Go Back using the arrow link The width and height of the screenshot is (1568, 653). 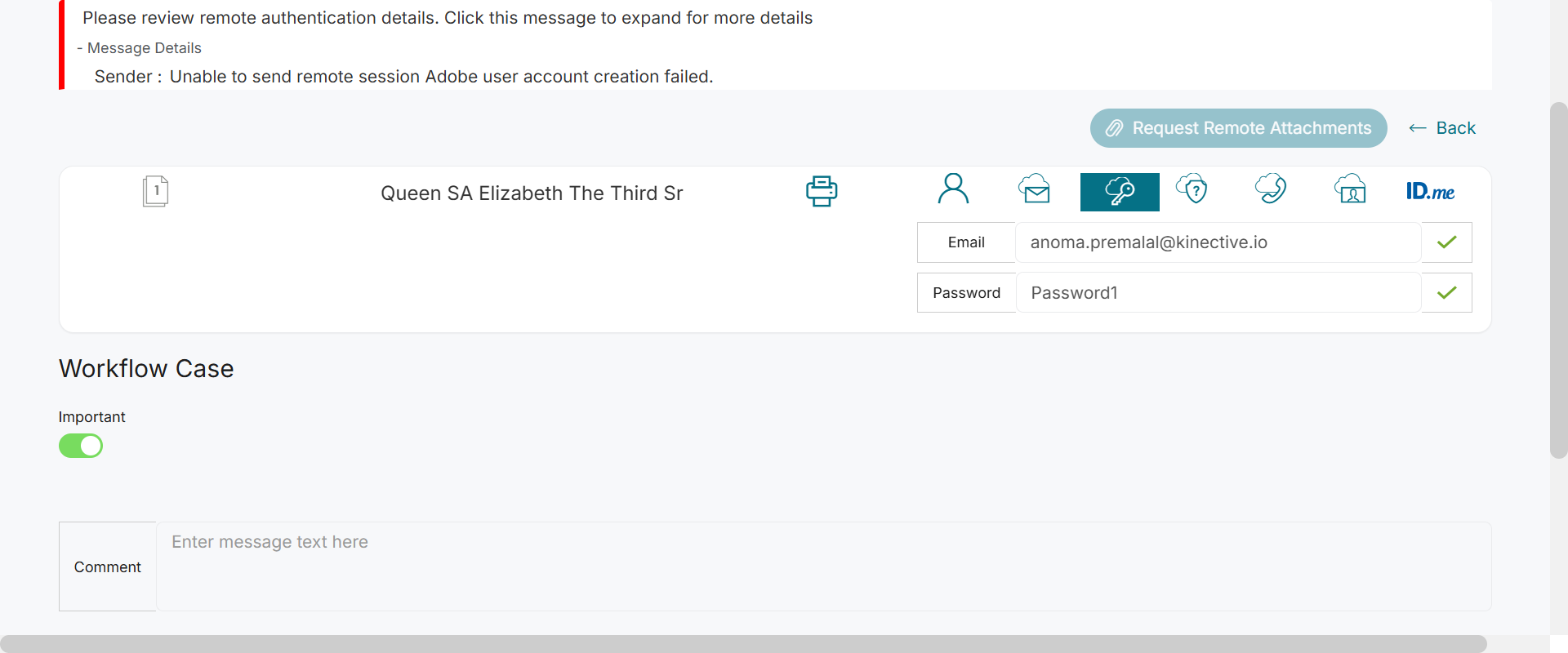click(1442, 128)
